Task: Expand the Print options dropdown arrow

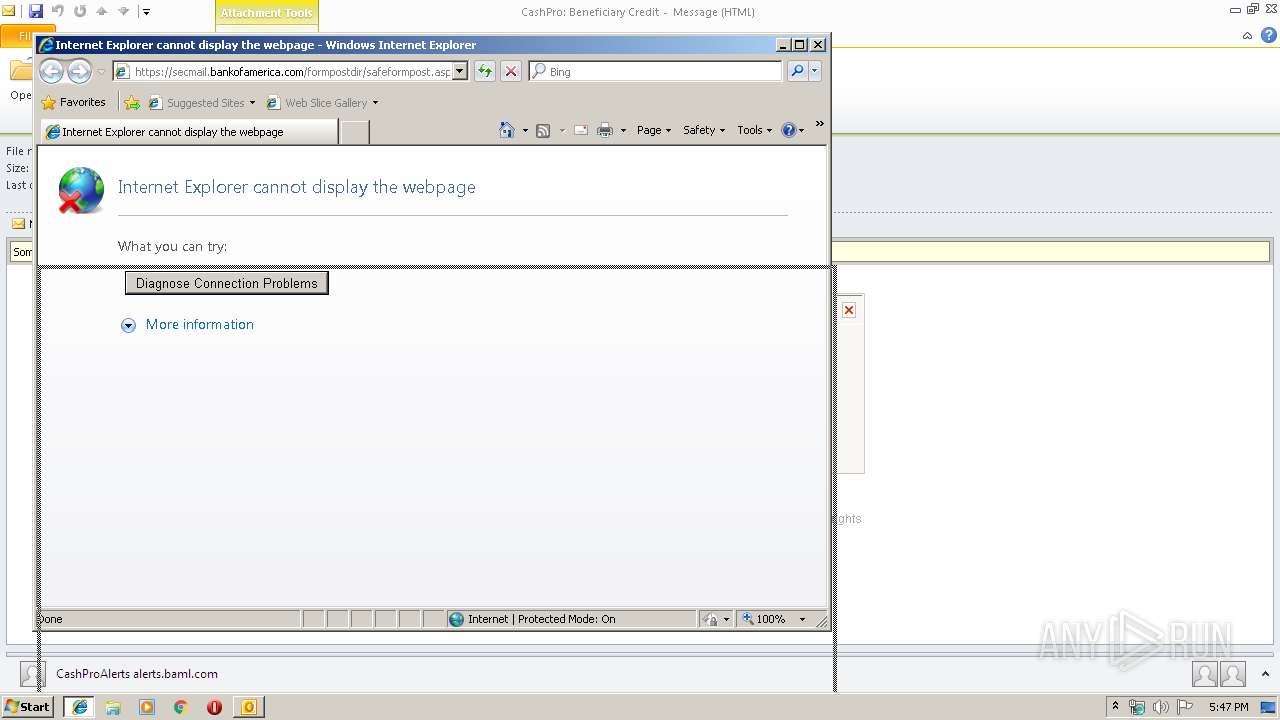Action: (623, 130)
